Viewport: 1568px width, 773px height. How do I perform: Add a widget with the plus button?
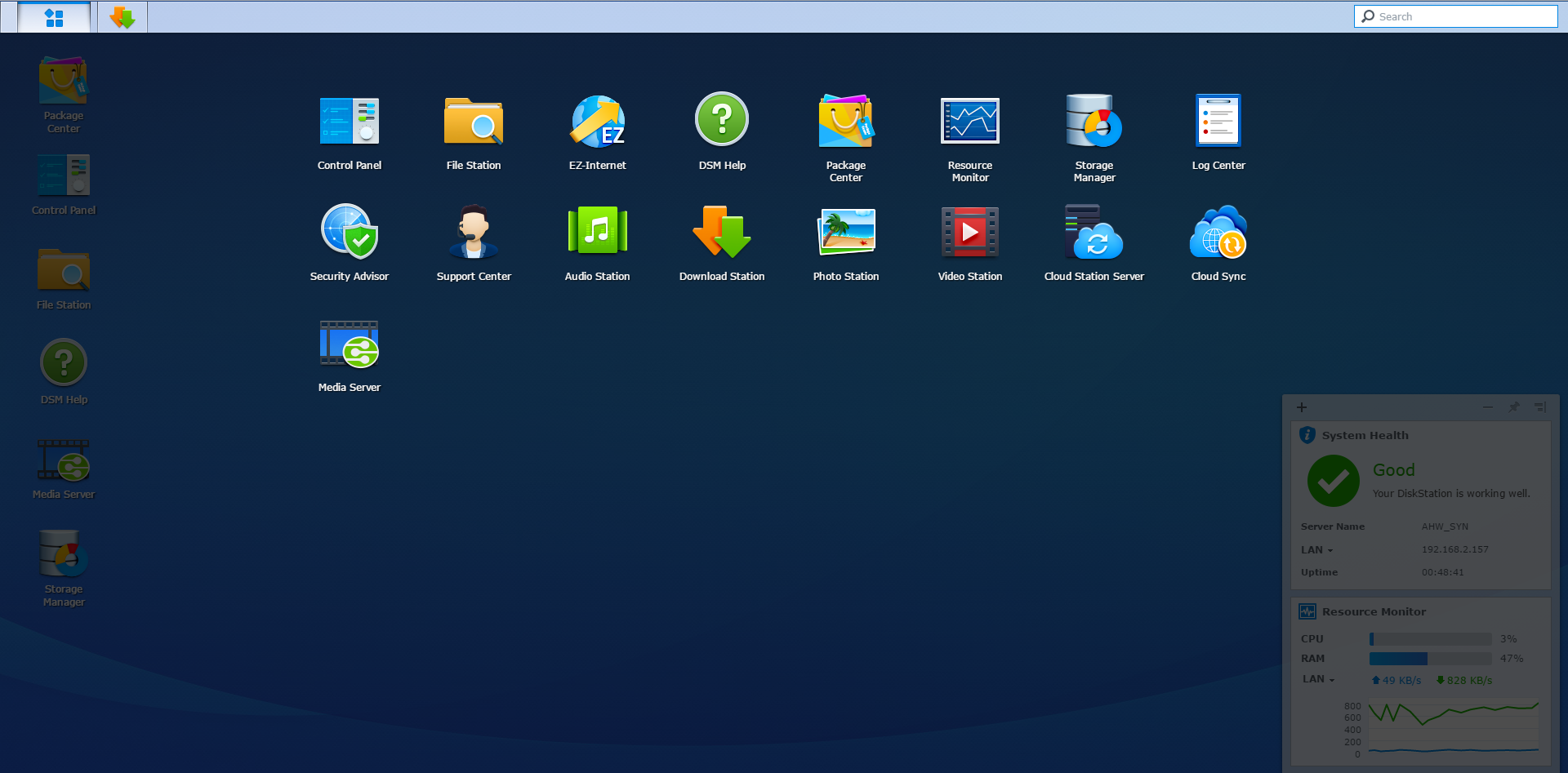(1302, 407)
